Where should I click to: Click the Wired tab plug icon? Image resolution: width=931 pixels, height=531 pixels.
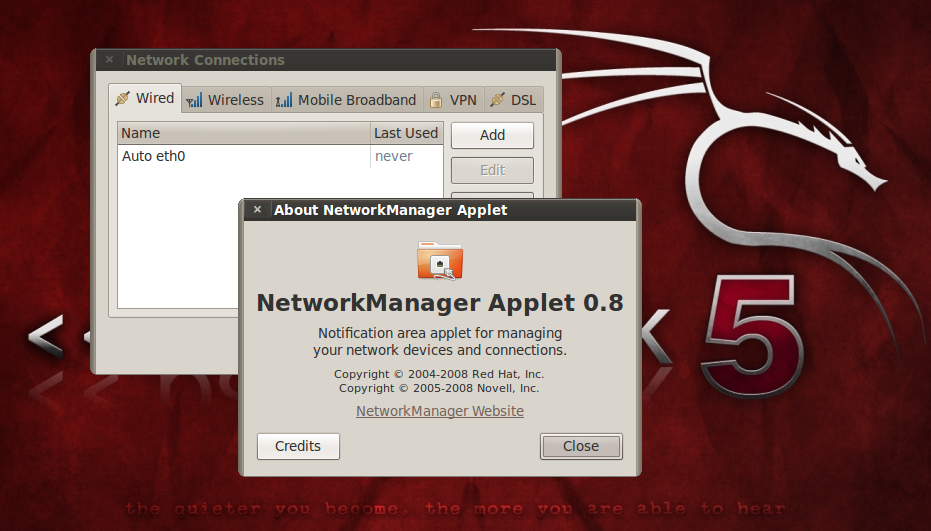coord(123,98)
